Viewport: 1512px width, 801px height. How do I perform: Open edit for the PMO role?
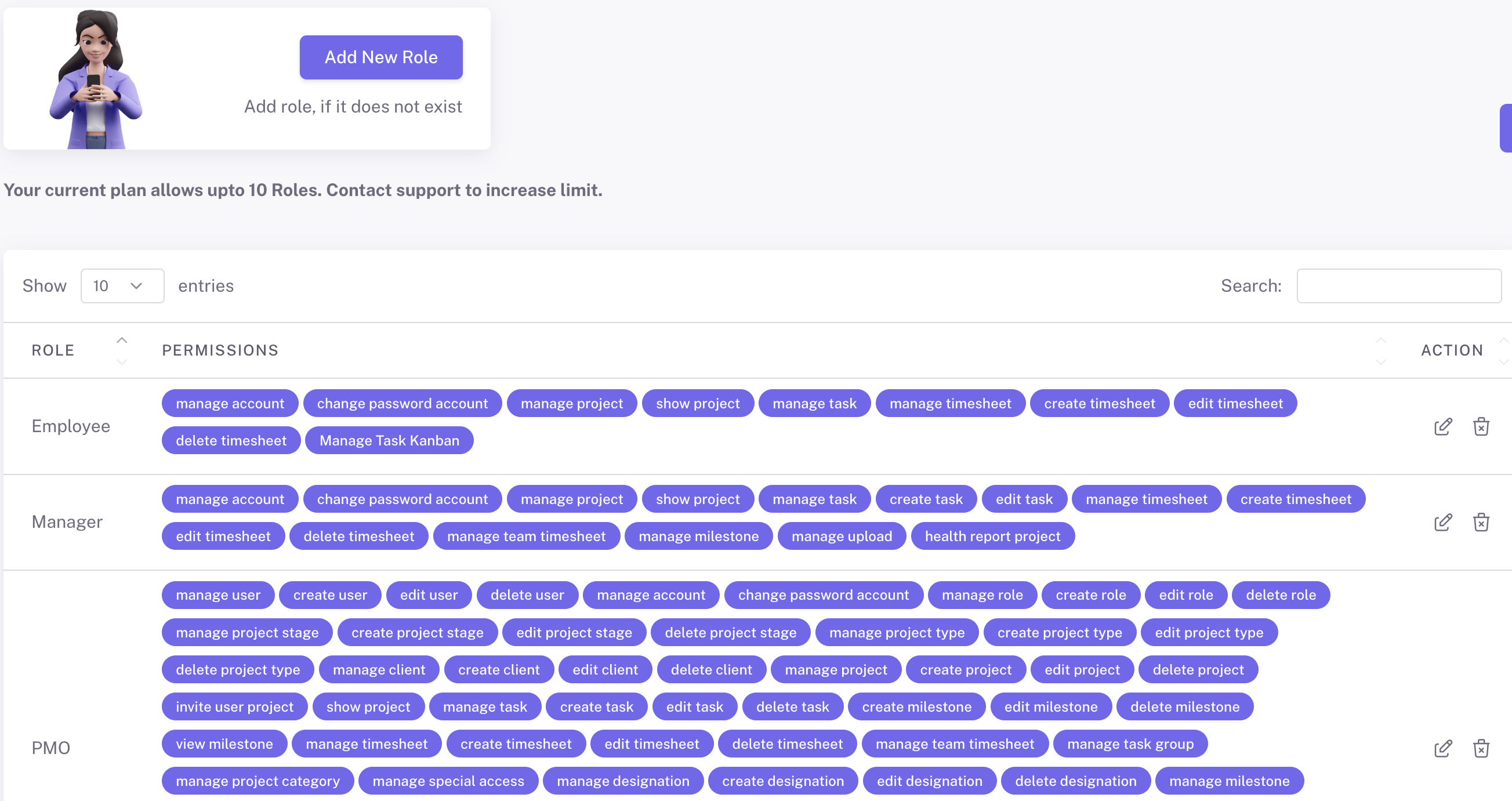click(x=1442, y=748)
